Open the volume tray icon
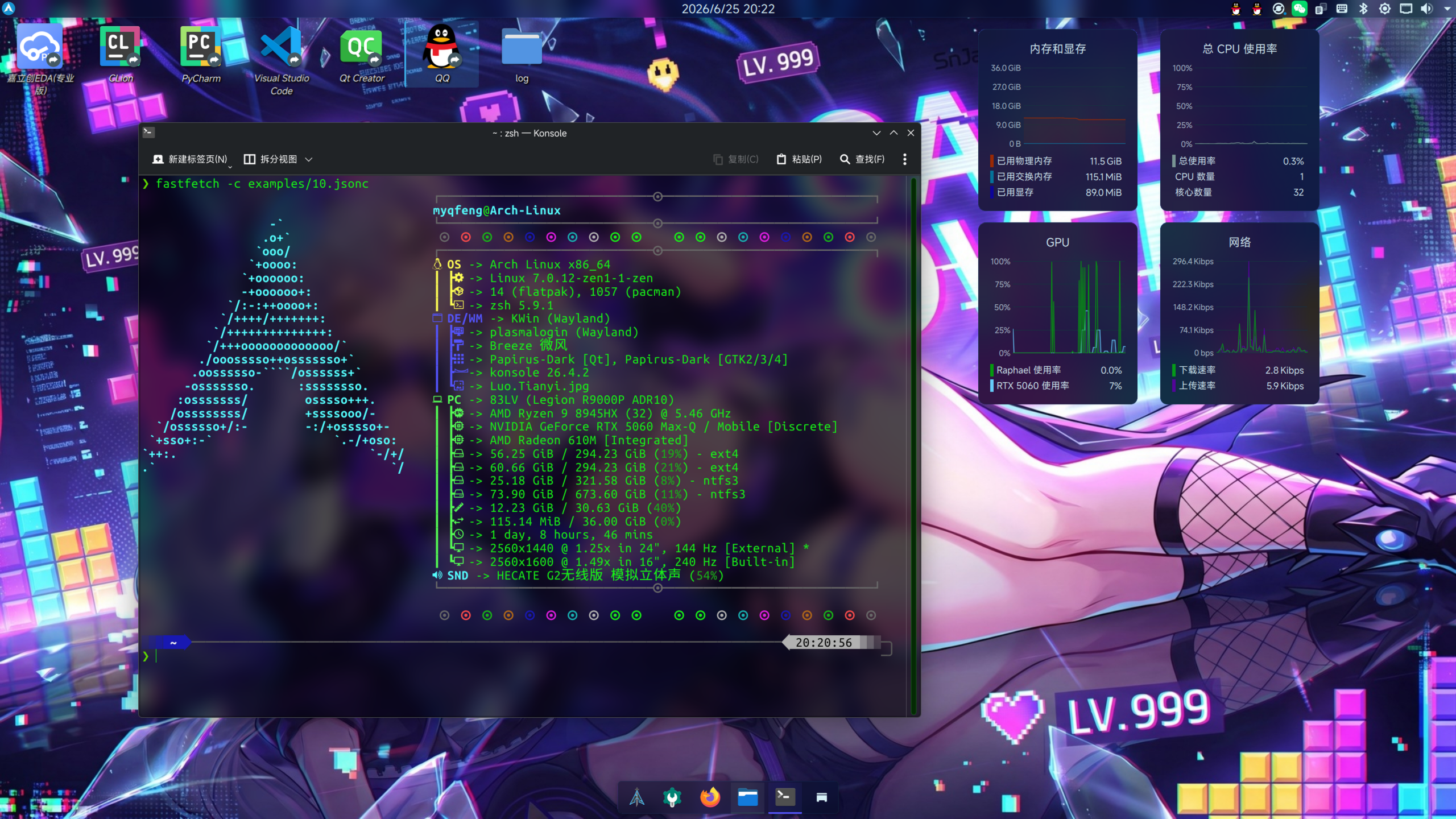The width and height of the screenshot is (1456, 819). (1426, 9)
